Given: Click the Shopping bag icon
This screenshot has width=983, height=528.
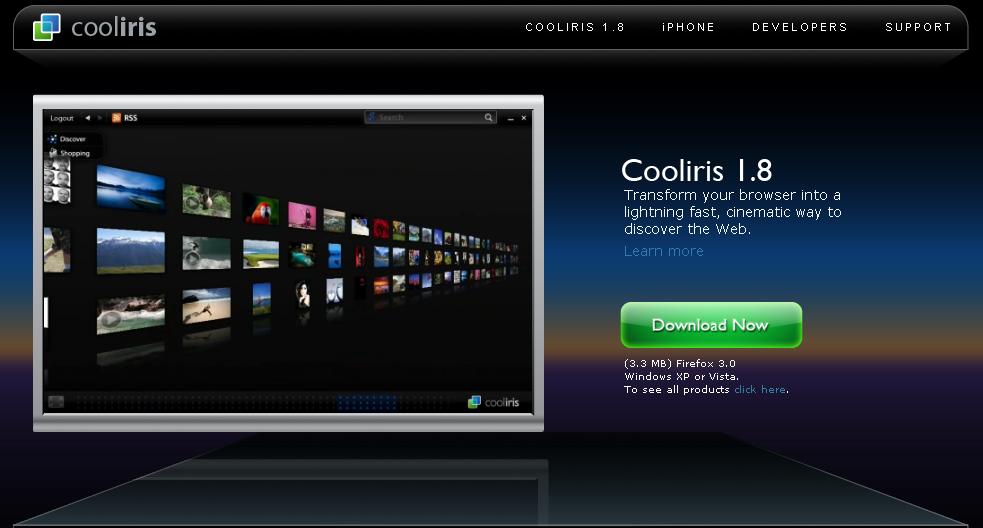Looking at the screenshot, I should [x=53, y=152].
